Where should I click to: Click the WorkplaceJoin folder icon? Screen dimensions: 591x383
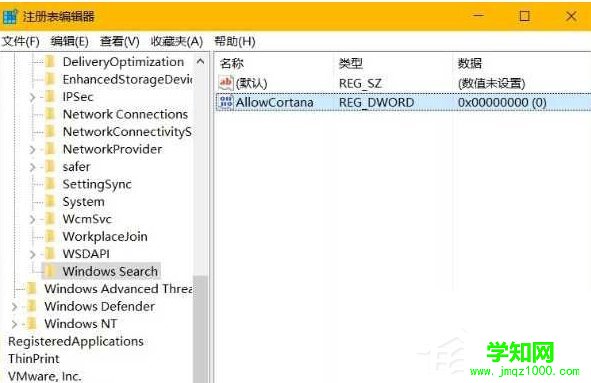pyautogui.click(x=51, y=236)
